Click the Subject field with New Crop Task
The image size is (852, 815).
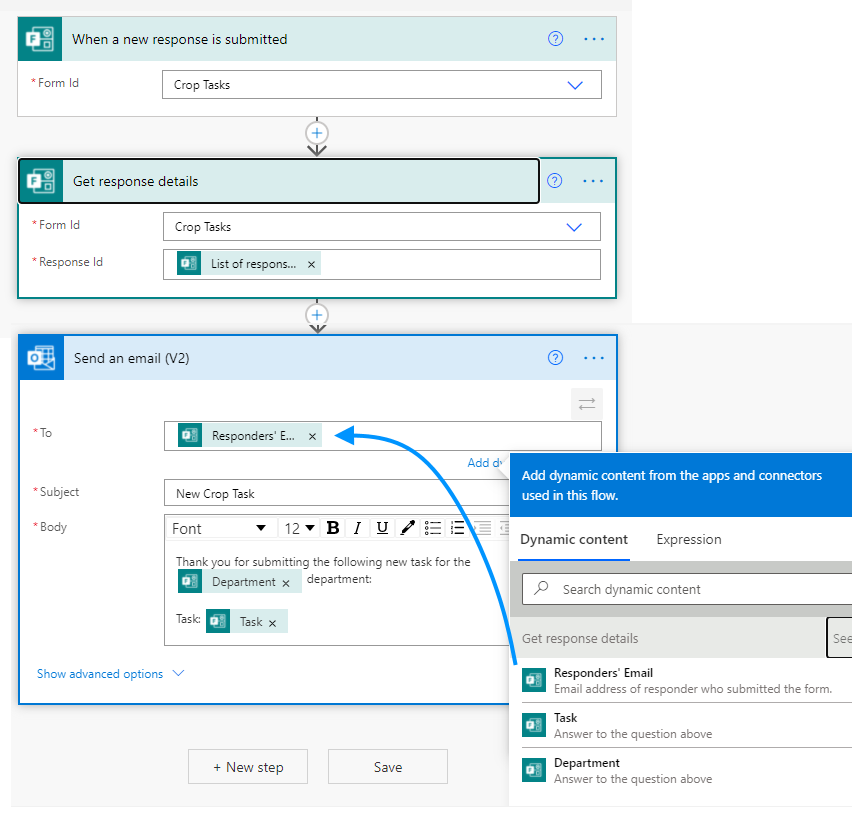tap(337, 493)
